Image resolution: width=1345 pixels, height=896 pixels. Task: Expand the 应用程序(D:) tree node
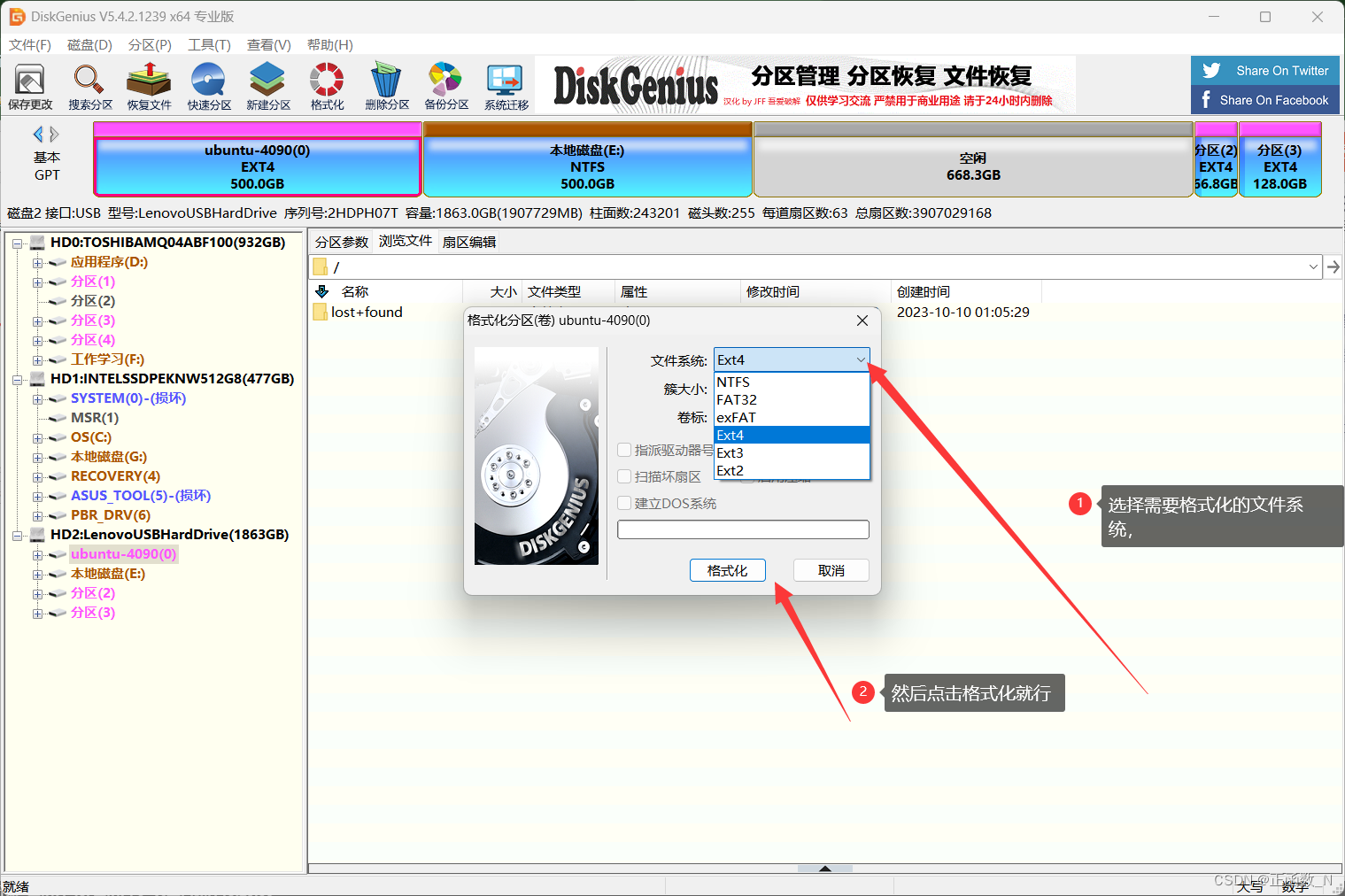(37, 262)
